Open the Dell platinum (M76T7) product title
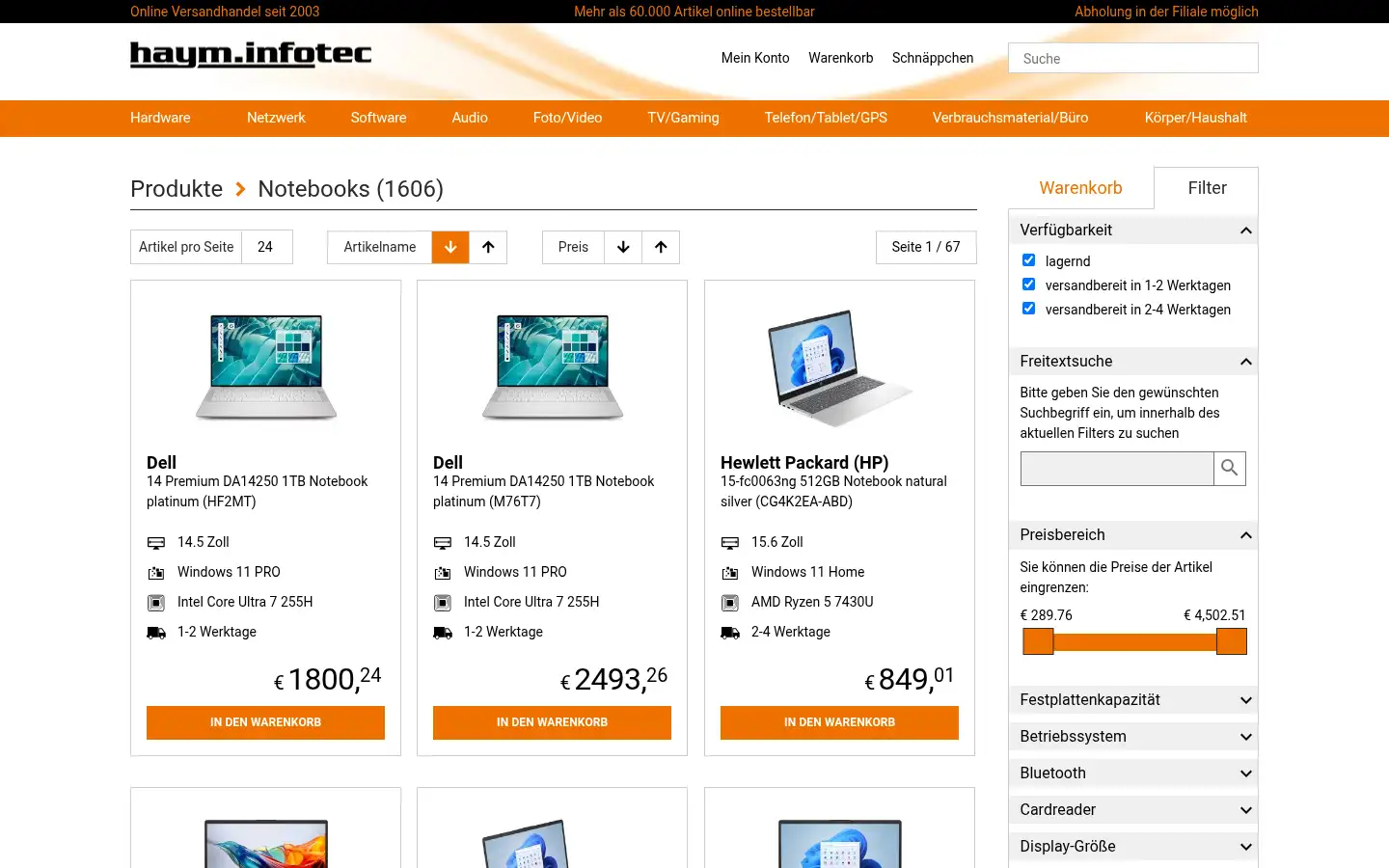The width and height of the screenshot is (1389, 868). (x=543, y=491)
